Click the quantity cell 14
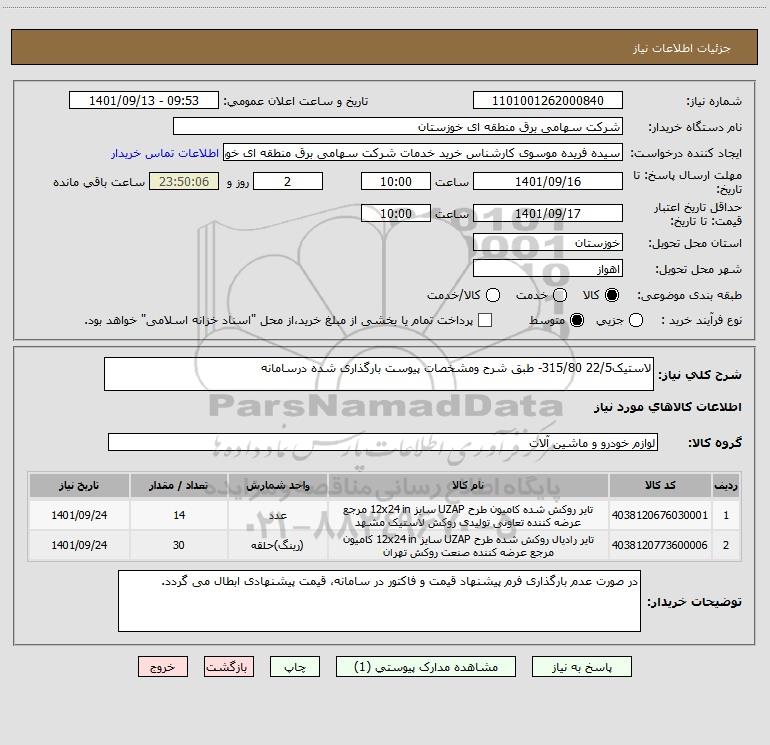The image size is (770, 745). click(178, 515)
